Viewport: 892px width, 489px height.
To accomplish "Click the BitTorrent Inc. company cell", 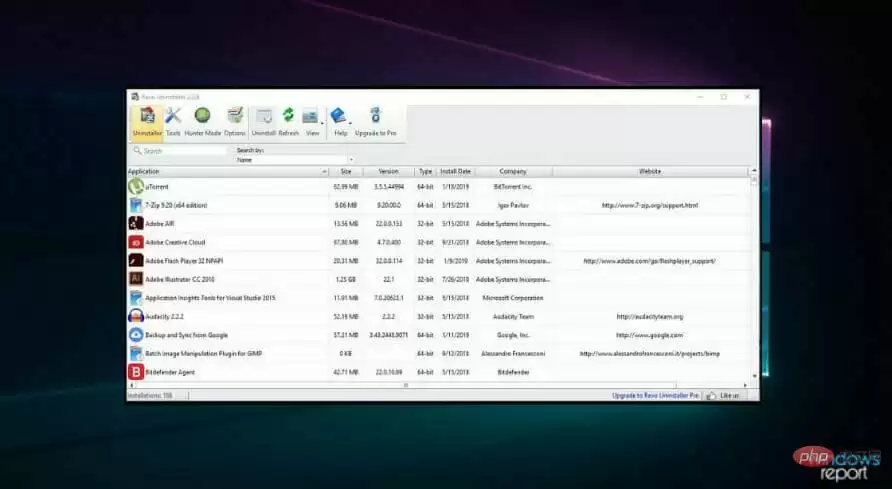I will [x=513, y=187].
